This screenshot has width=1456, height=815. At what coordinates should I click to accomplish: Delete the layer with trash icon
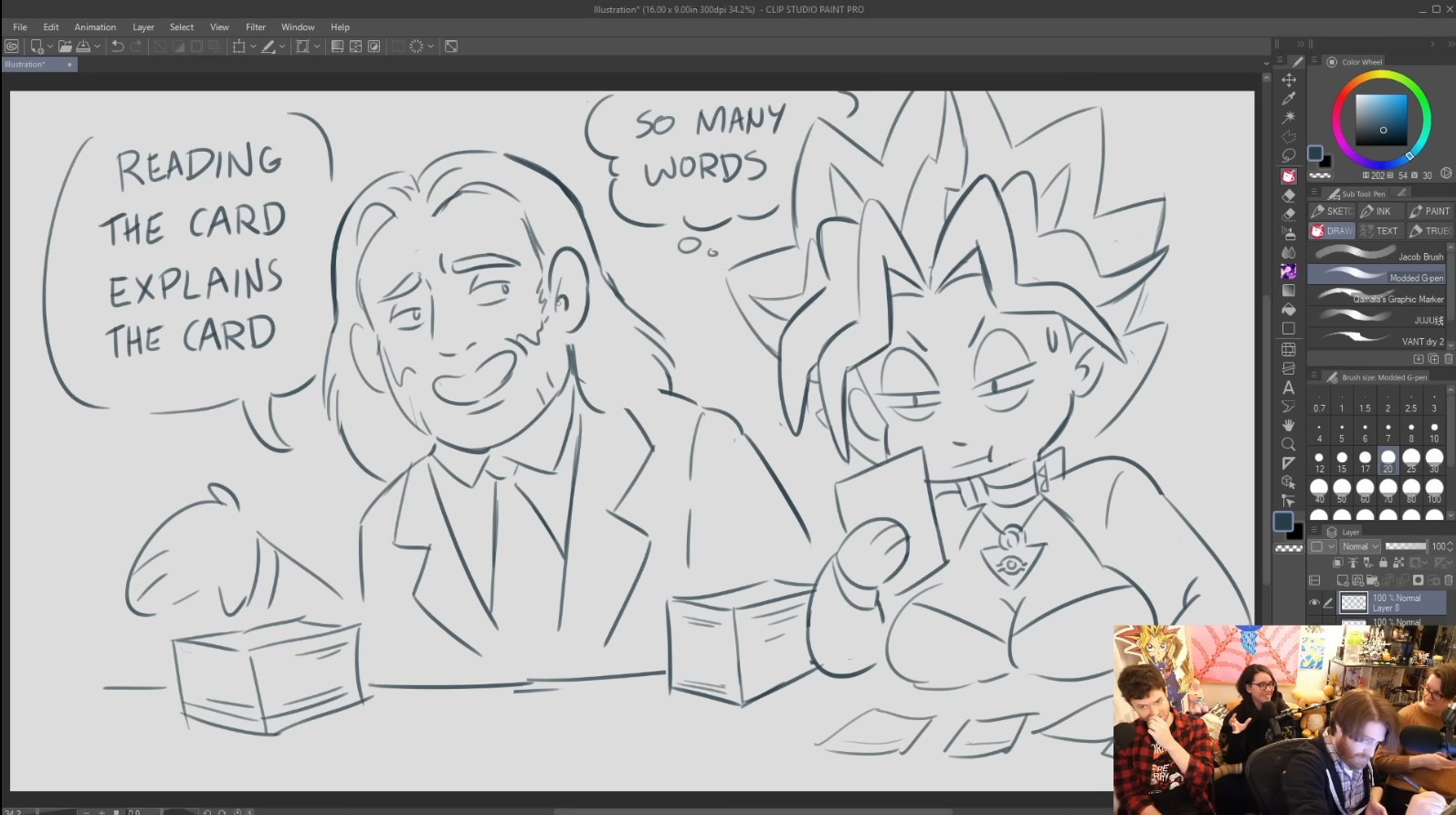(1449, 580)
